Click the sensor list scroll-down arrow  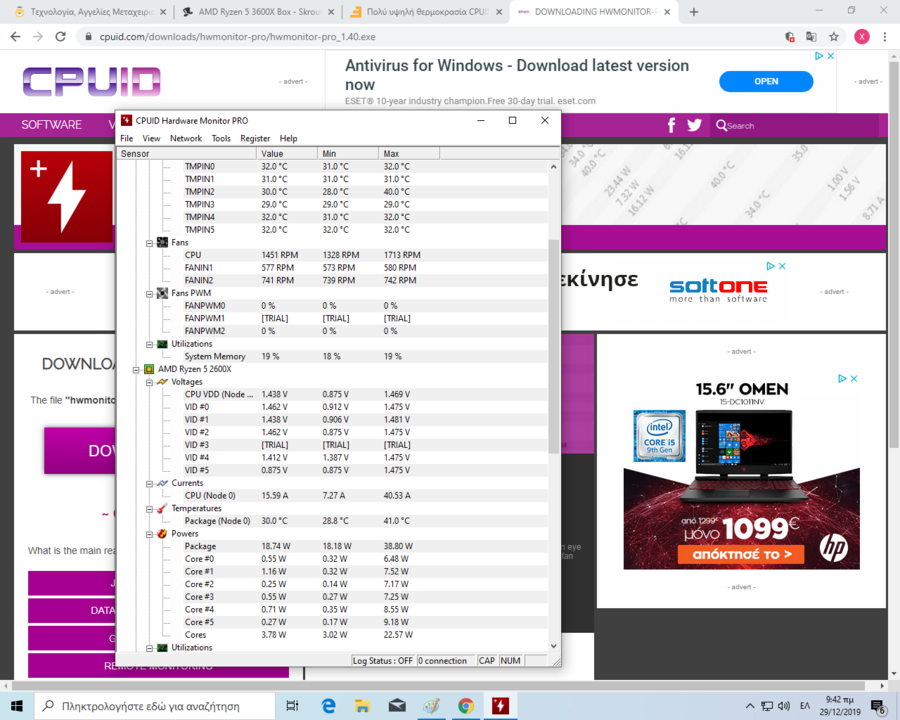[553, 646]
